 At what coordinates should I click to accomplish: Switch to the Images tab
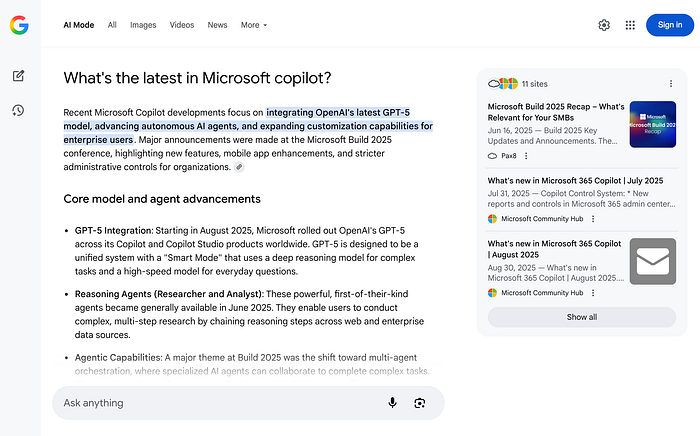pyautogui.click(x=143, y=25)
